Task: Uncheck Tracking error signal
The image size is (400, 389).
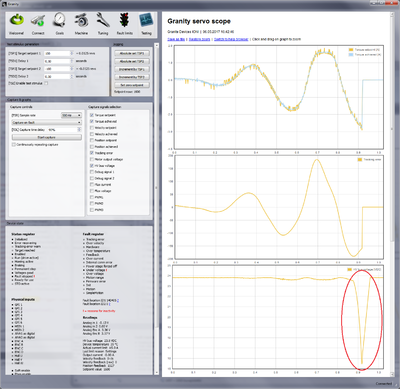Action: tap(92, 153)
